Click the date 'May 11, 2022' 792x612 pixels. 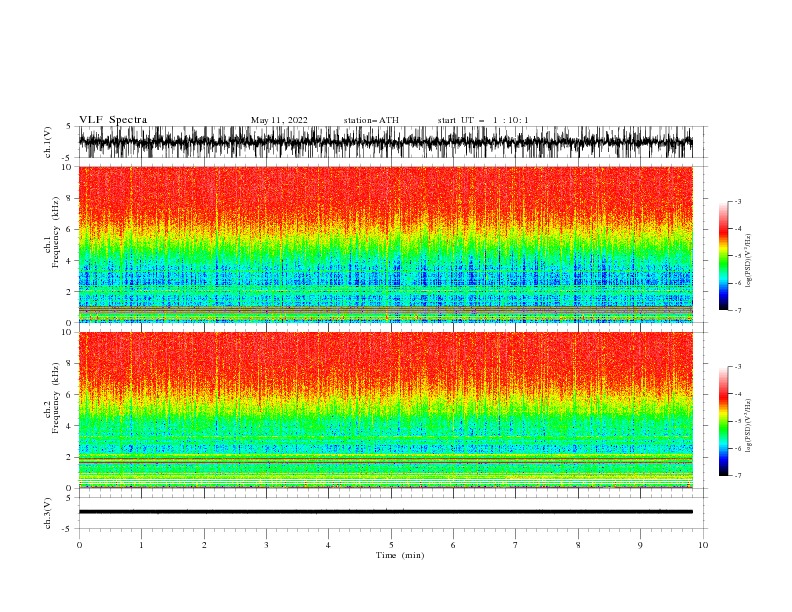[x=279, y=120]
